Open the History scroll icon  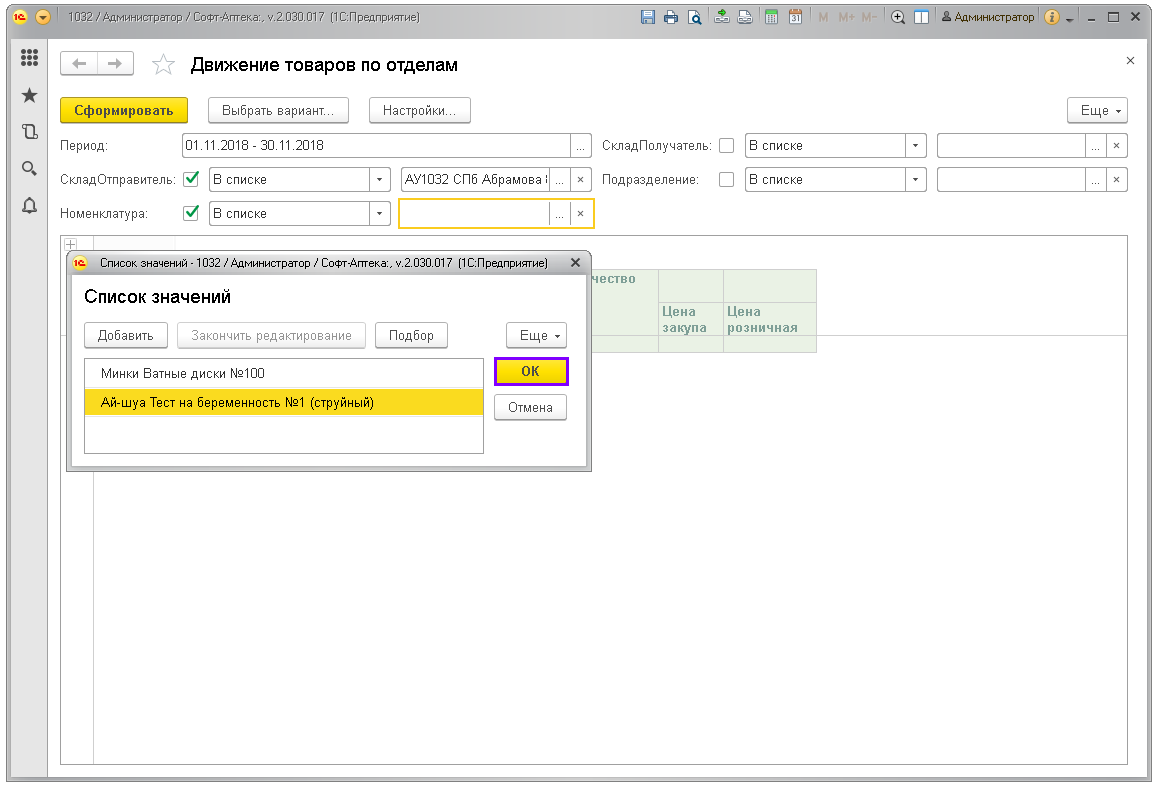point(29,132)
